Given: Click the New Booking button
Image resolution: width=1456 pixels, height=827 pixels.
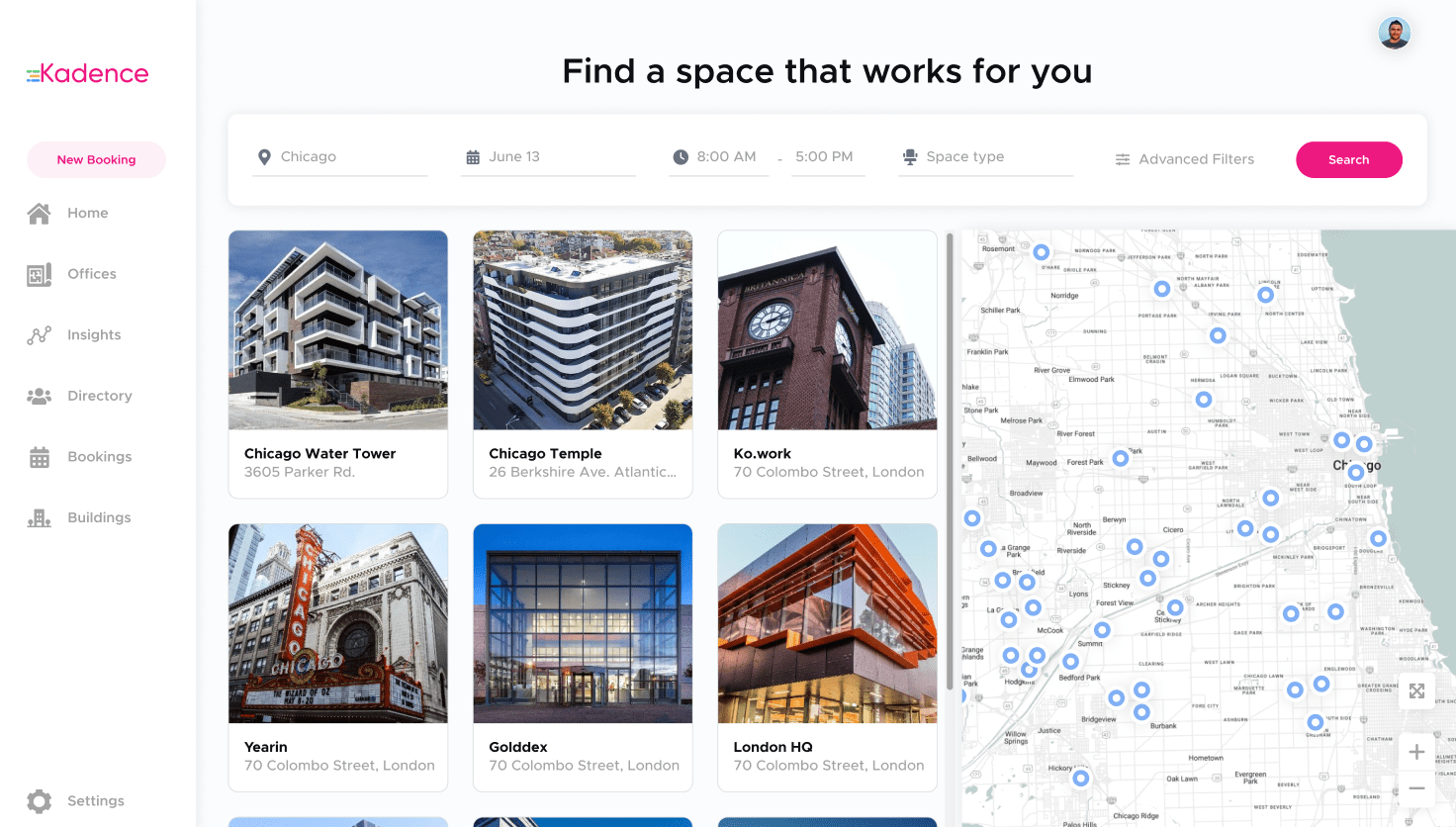Looking at the screenshot, I should (96, 160).
